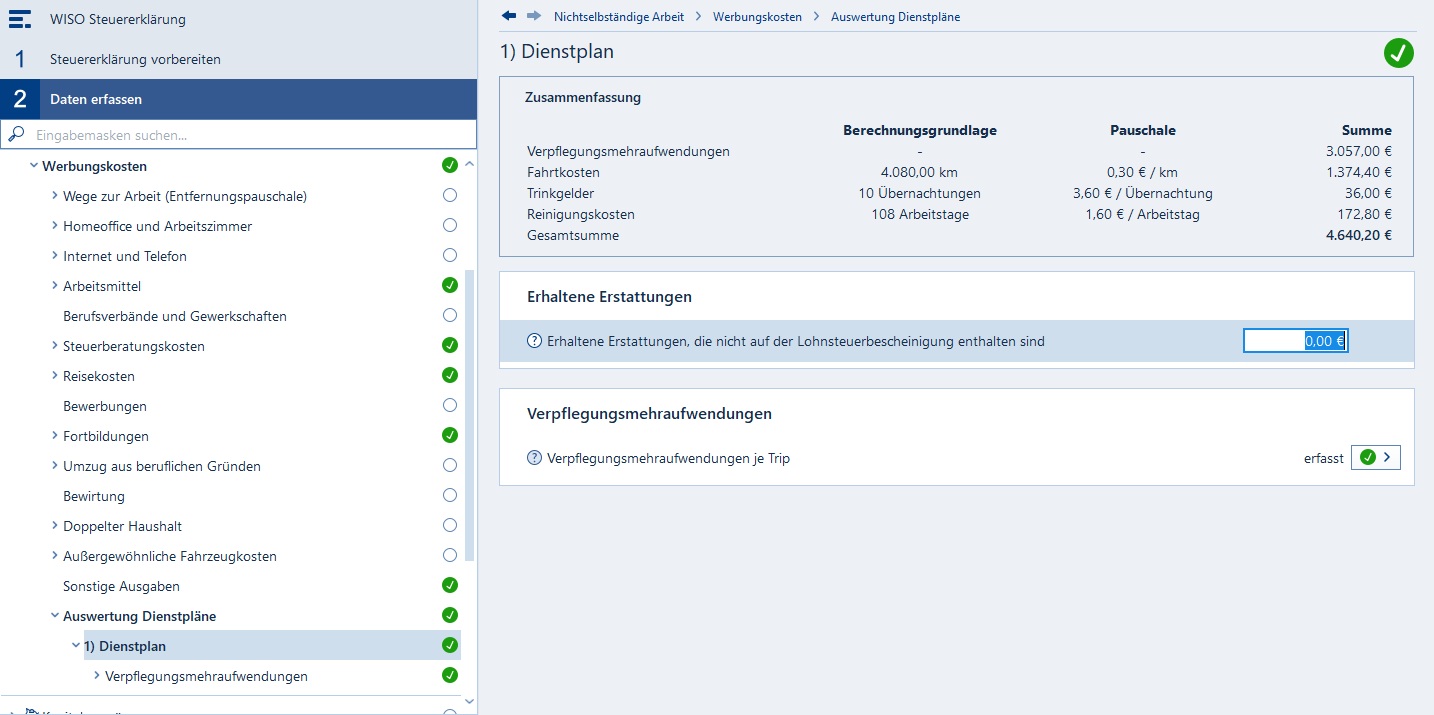Open the WISO hamburger menu icon

click(x=20, y=19)
